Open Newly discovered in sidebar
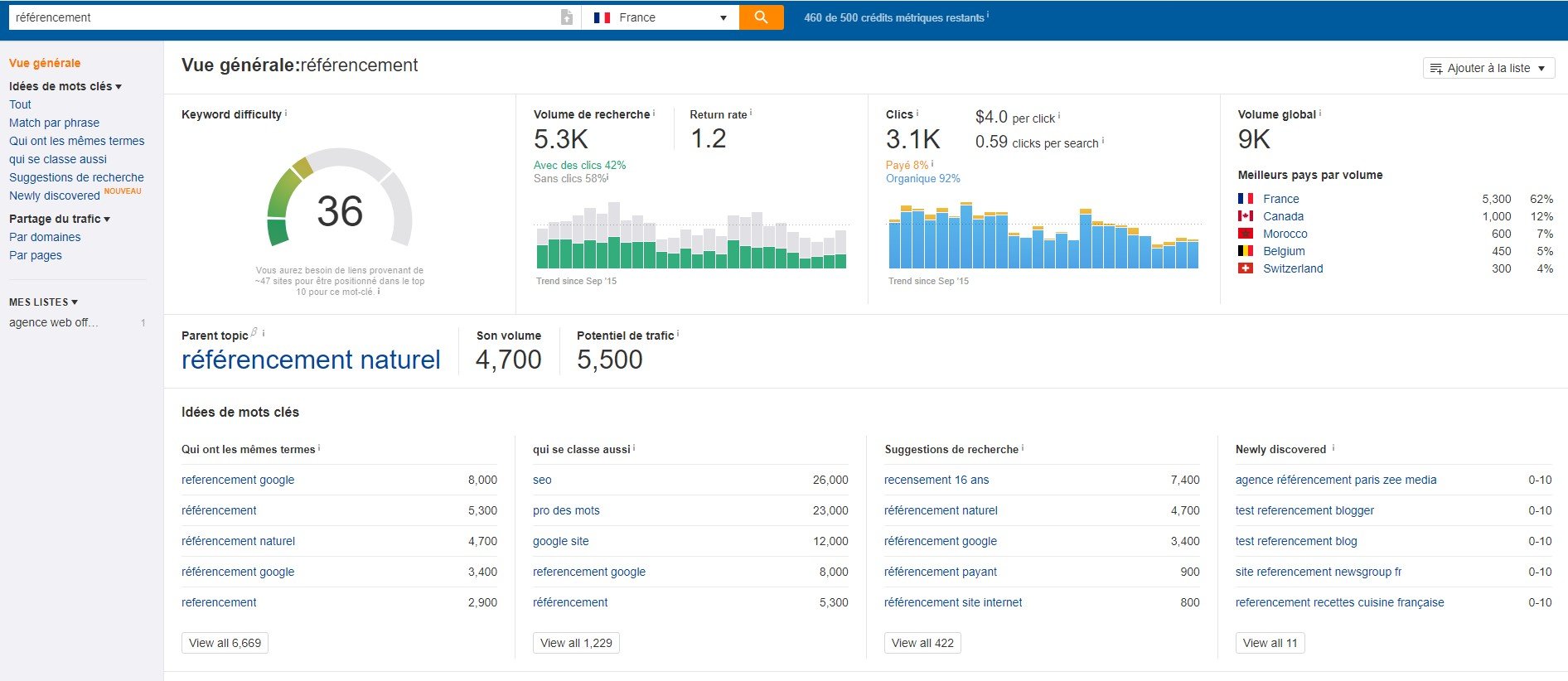 (x=55, y=196)
